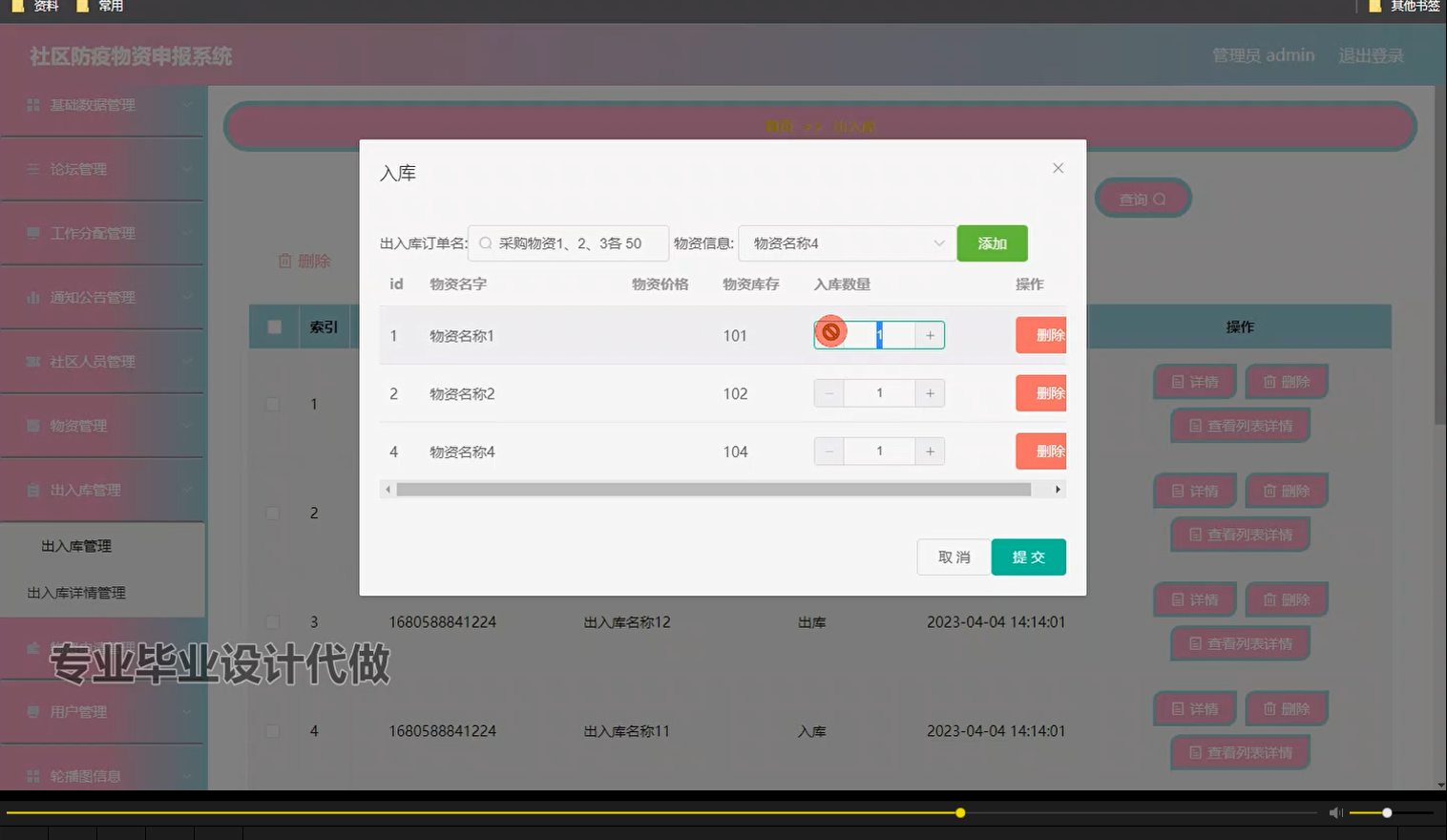The height and width of the screenshot is (840, 1447).
Task: Click the trash icon on the 删除 bulk button
Action: 284,260
